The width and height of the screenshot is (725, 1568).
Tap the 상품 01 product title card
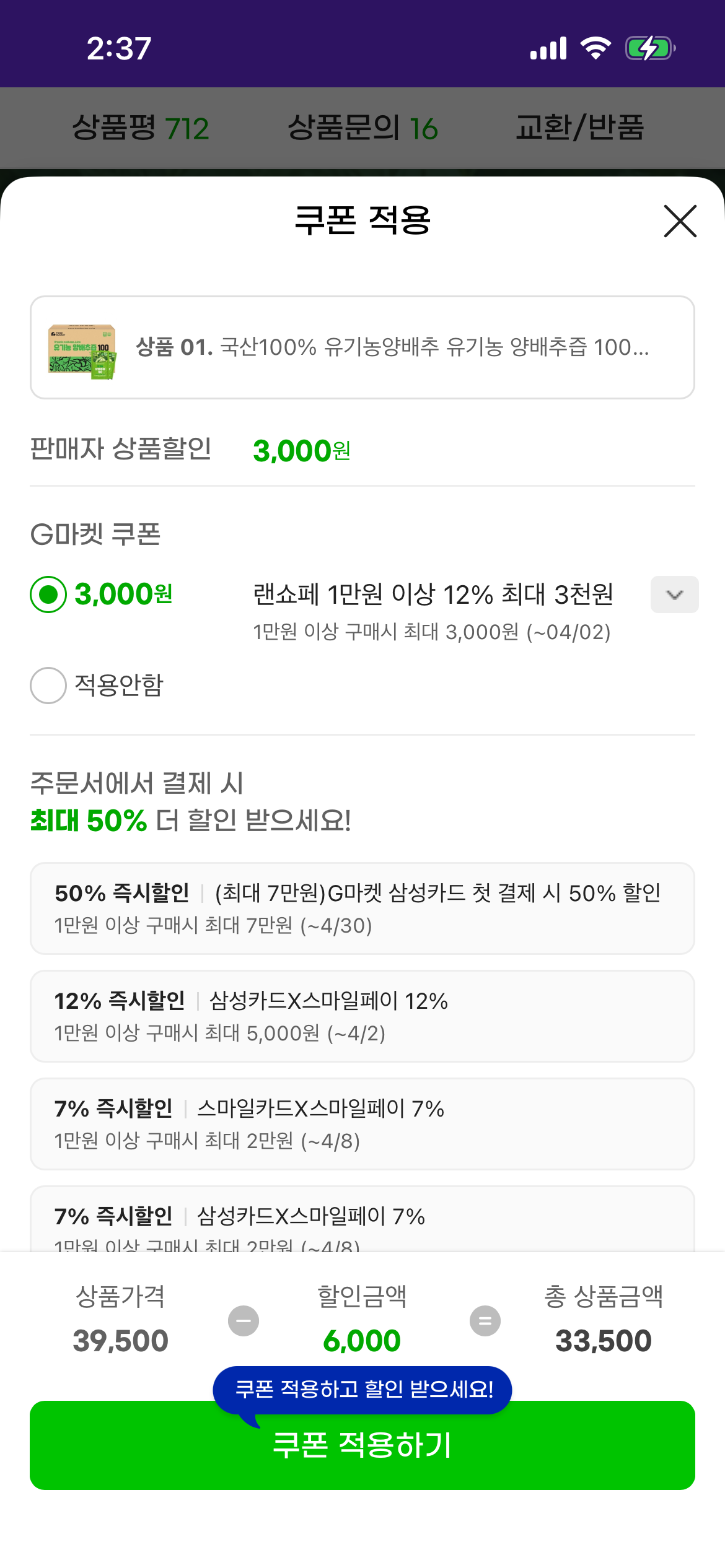[392, 347]
